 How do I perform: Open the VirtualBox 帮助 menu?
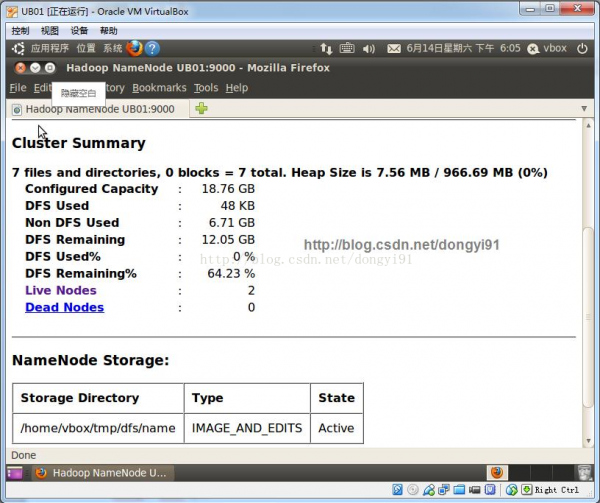pyautogui.click(x=109, y=31)
